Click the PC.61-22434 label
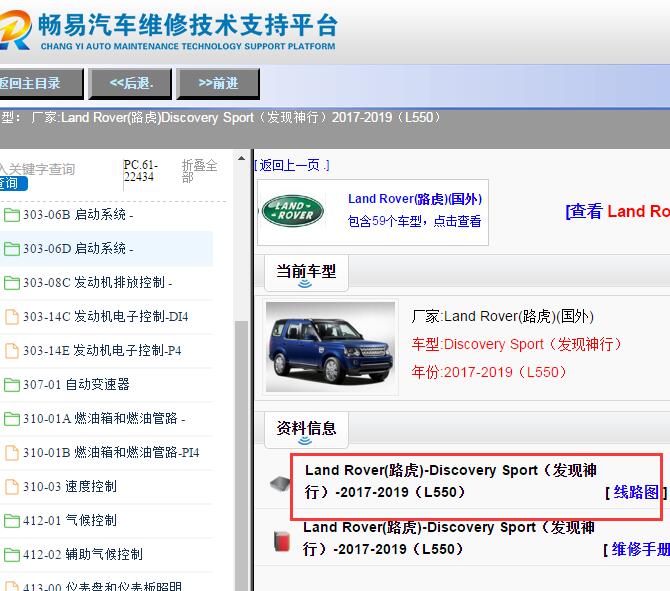The height and width of the screenshot is (591, 670). 140,171
